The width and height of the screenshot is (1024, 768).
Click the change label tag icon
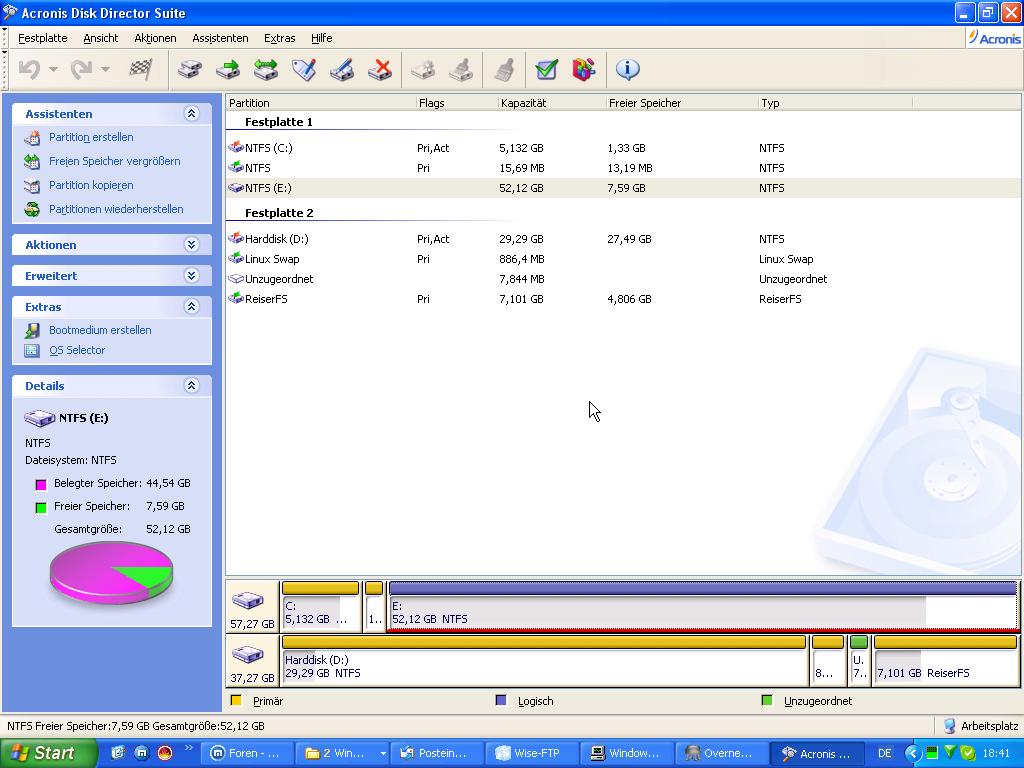304,69
